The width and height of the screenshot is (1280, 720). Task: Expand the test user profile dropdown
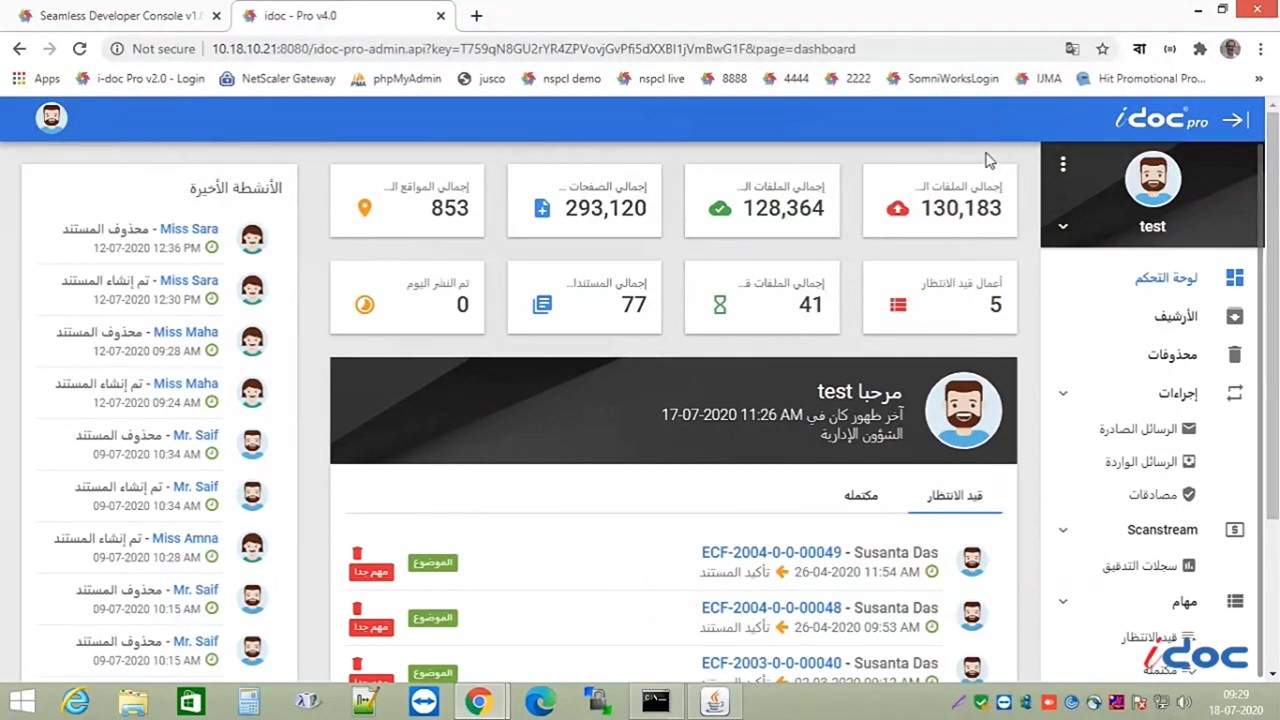pos(1063,227)
